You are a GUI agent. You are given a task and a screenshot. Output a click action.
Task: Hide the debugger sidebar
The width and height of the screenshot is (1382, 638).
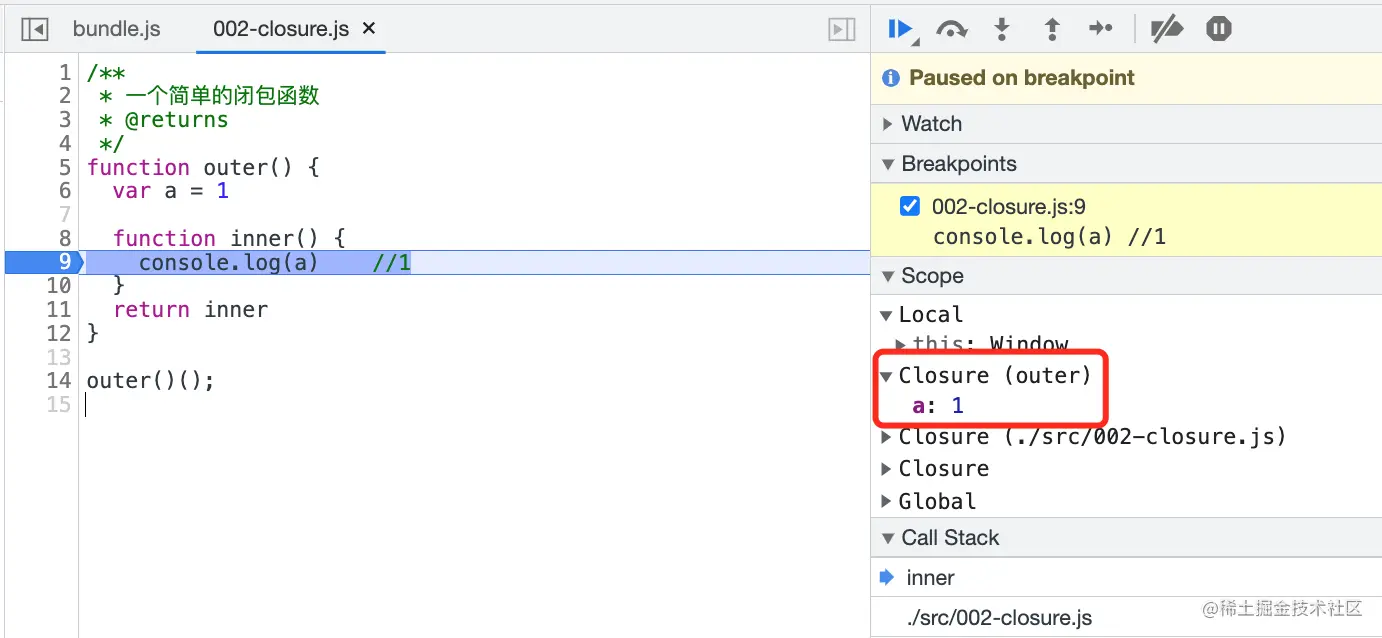tap(842, 30)
